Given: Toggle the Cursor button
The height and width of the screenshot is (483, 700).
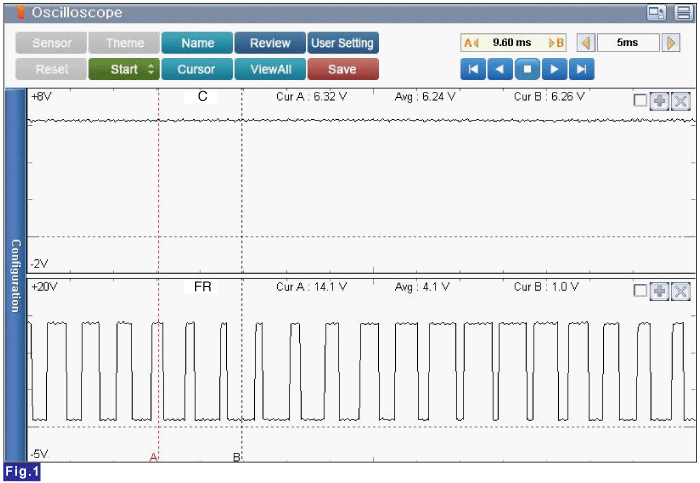Looking at the screenshot, I should [x=197, y=69].
